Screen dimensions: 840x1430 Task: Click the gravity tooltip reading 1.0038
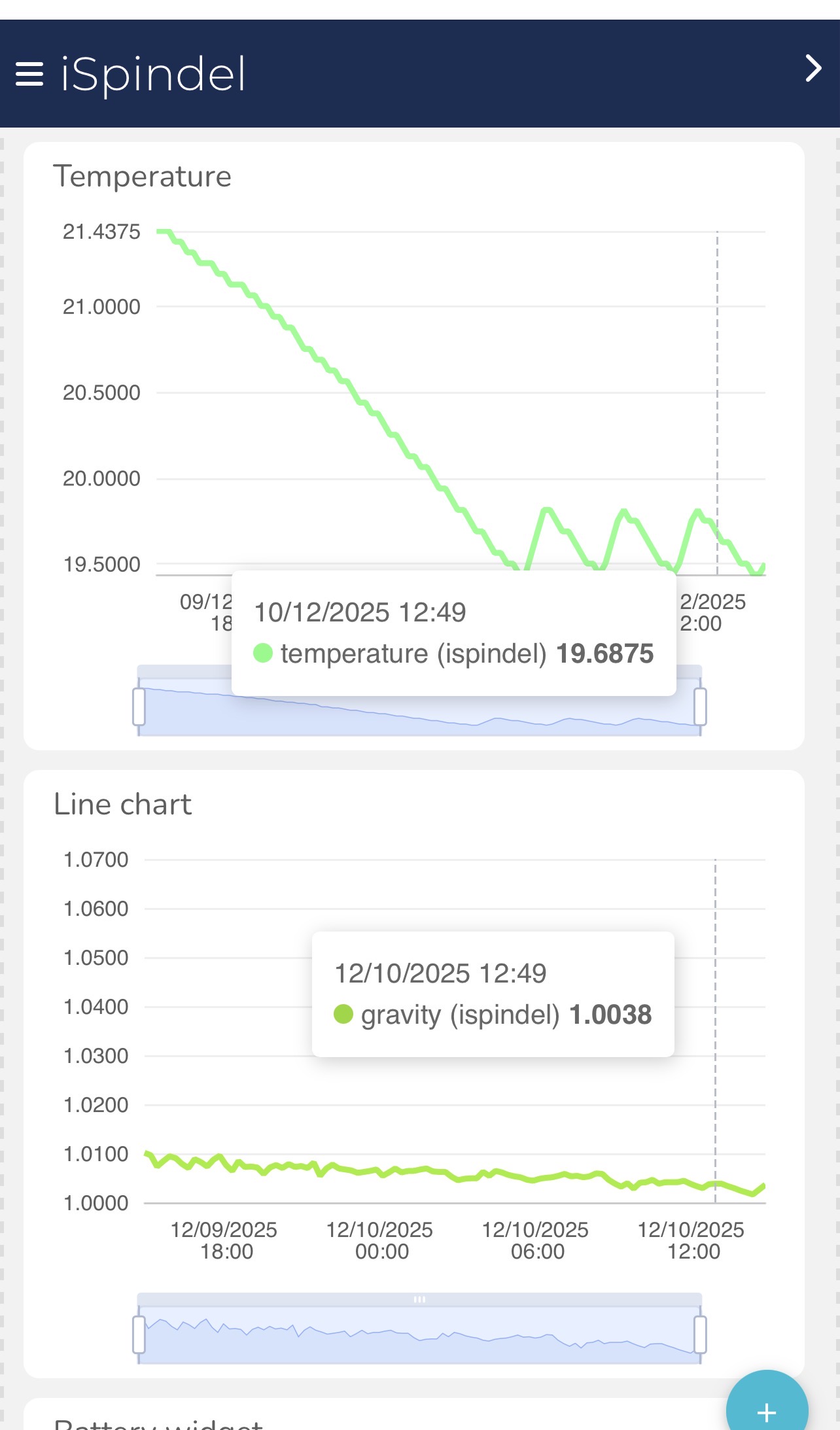pos(610,1015)
